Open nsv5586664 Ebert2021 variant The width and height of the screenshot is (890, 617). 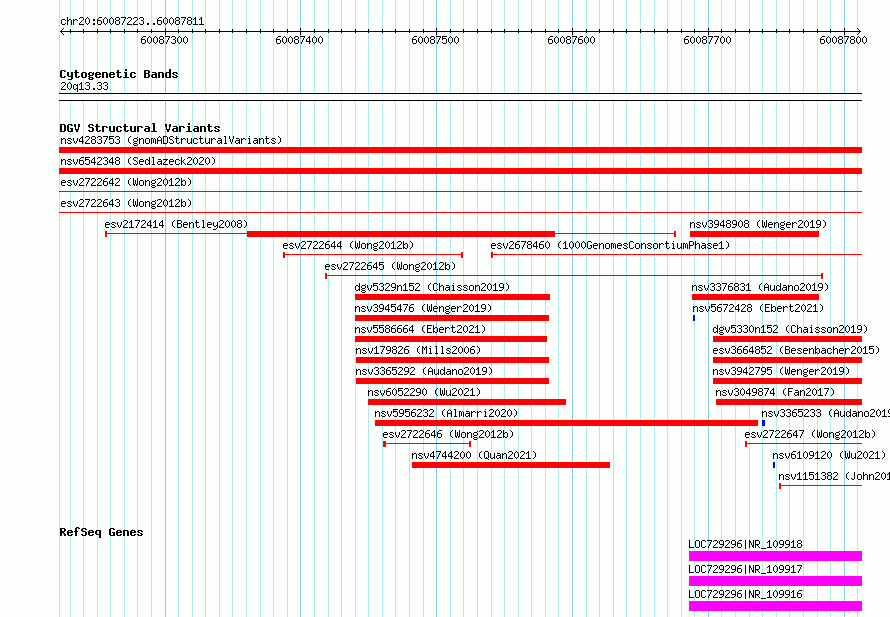click(420, 329)
